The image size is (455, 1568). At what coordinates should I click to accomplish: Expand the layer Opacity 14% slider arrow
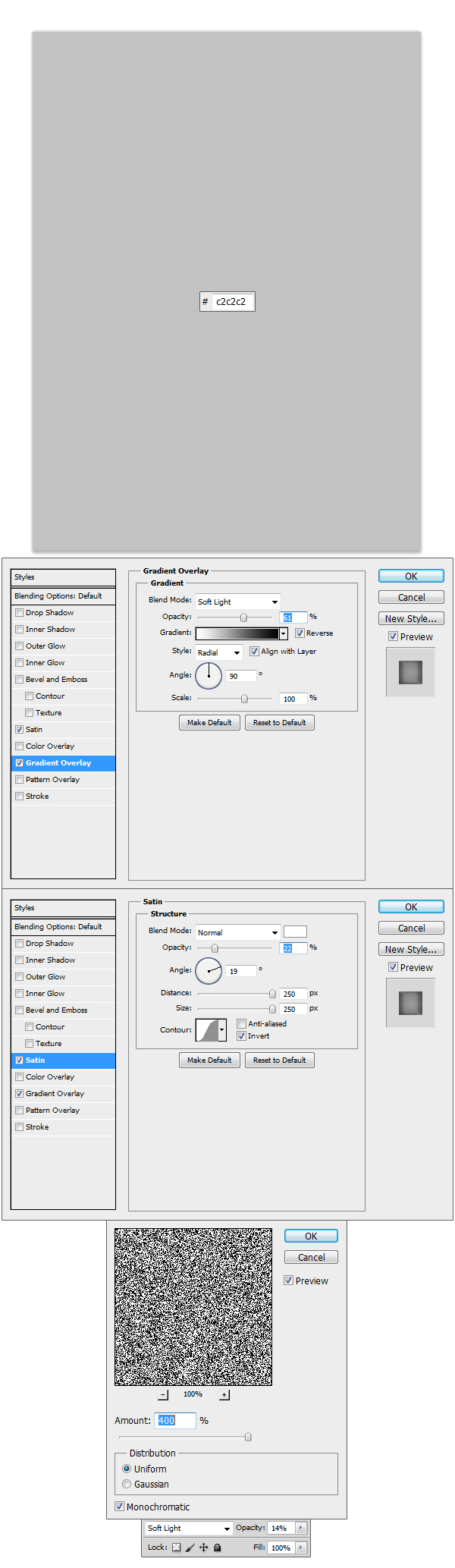[300, 1528]
